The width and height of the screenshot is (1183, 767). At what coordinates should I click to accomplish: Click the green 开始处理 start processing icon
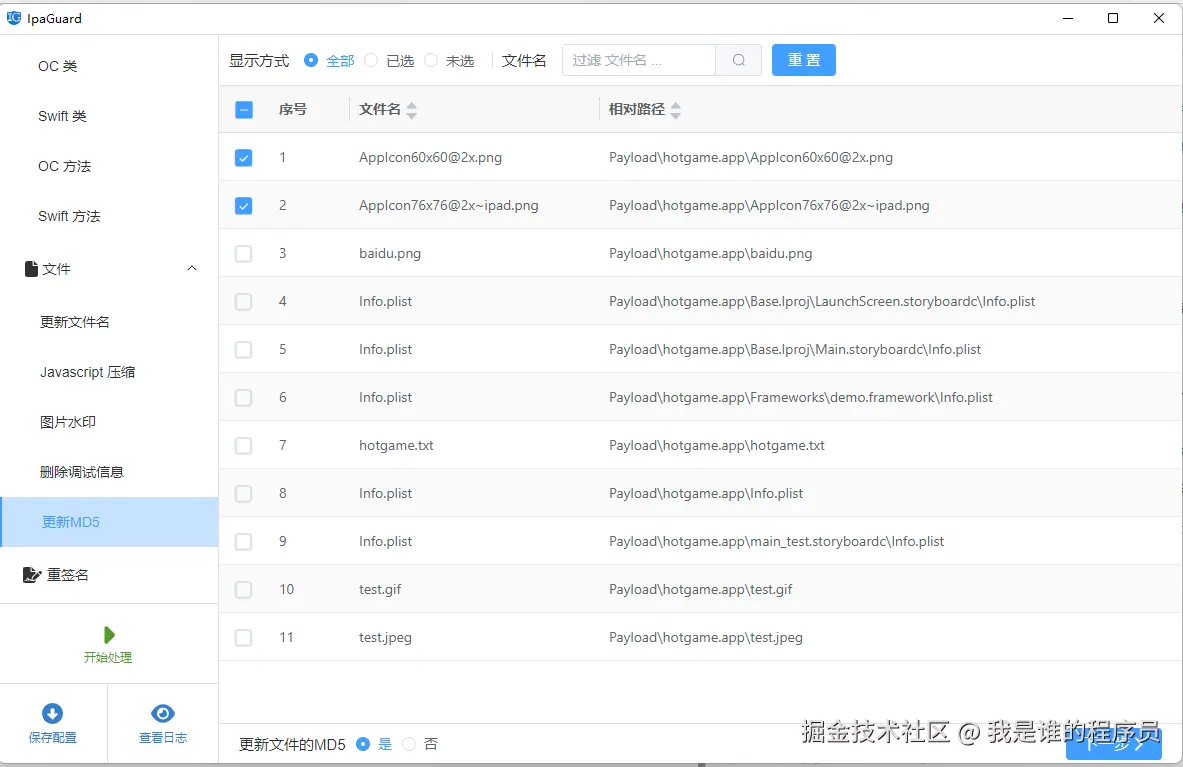[x=108, y=634]
